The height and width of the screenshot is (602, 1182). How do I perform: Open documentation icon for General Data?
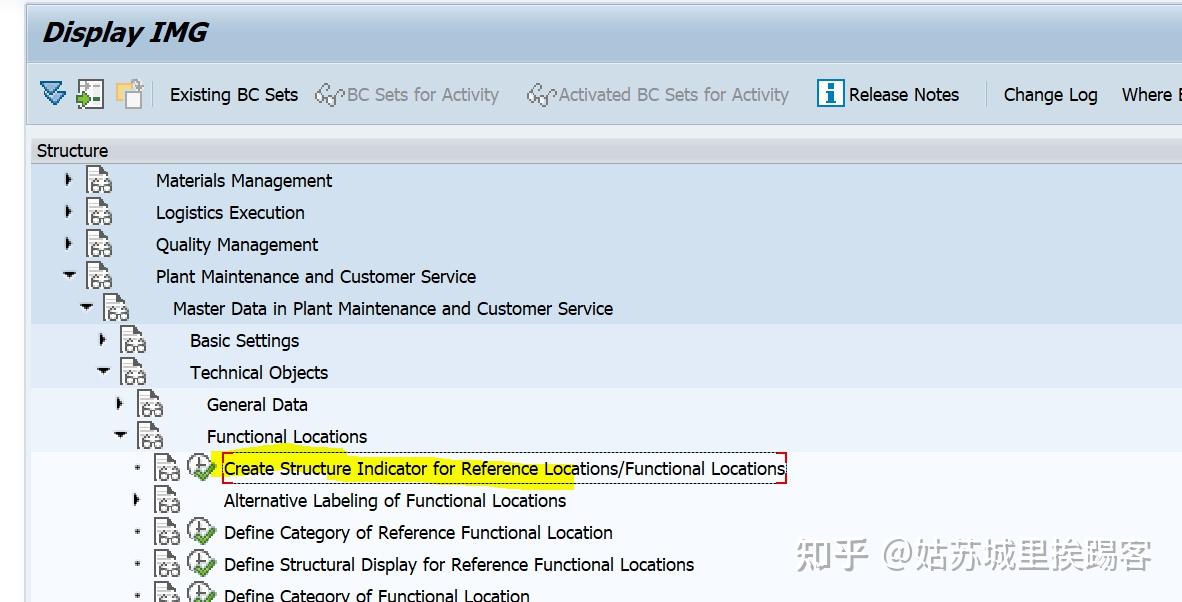pos(149,404)
